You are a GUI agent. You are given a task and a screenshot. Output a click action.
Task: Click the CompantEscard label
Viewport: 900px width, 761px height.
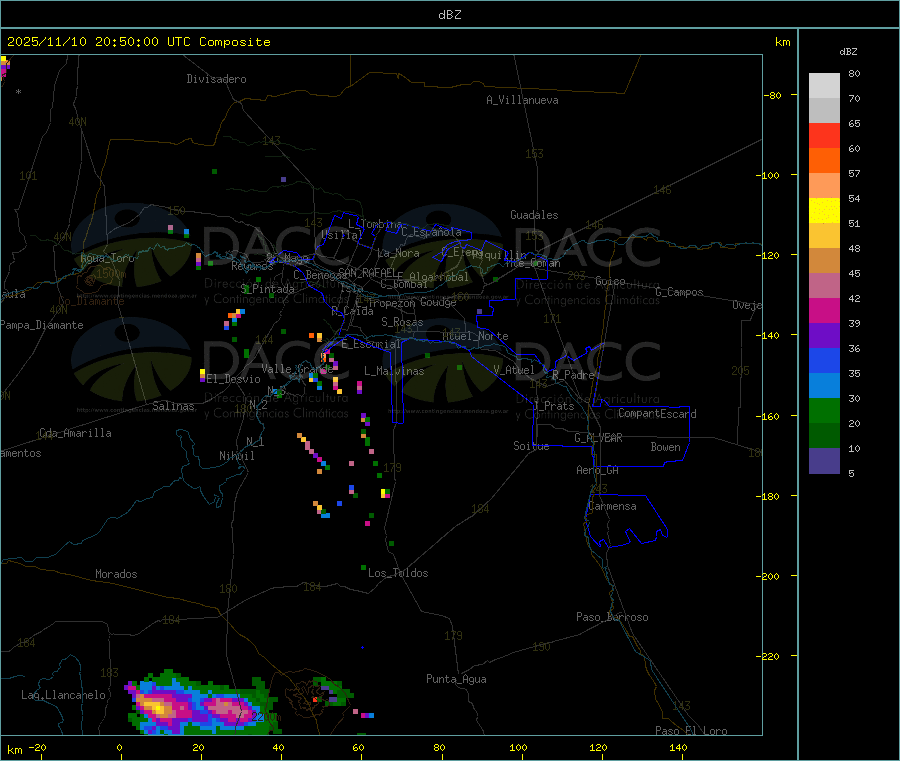click(658, 414)
